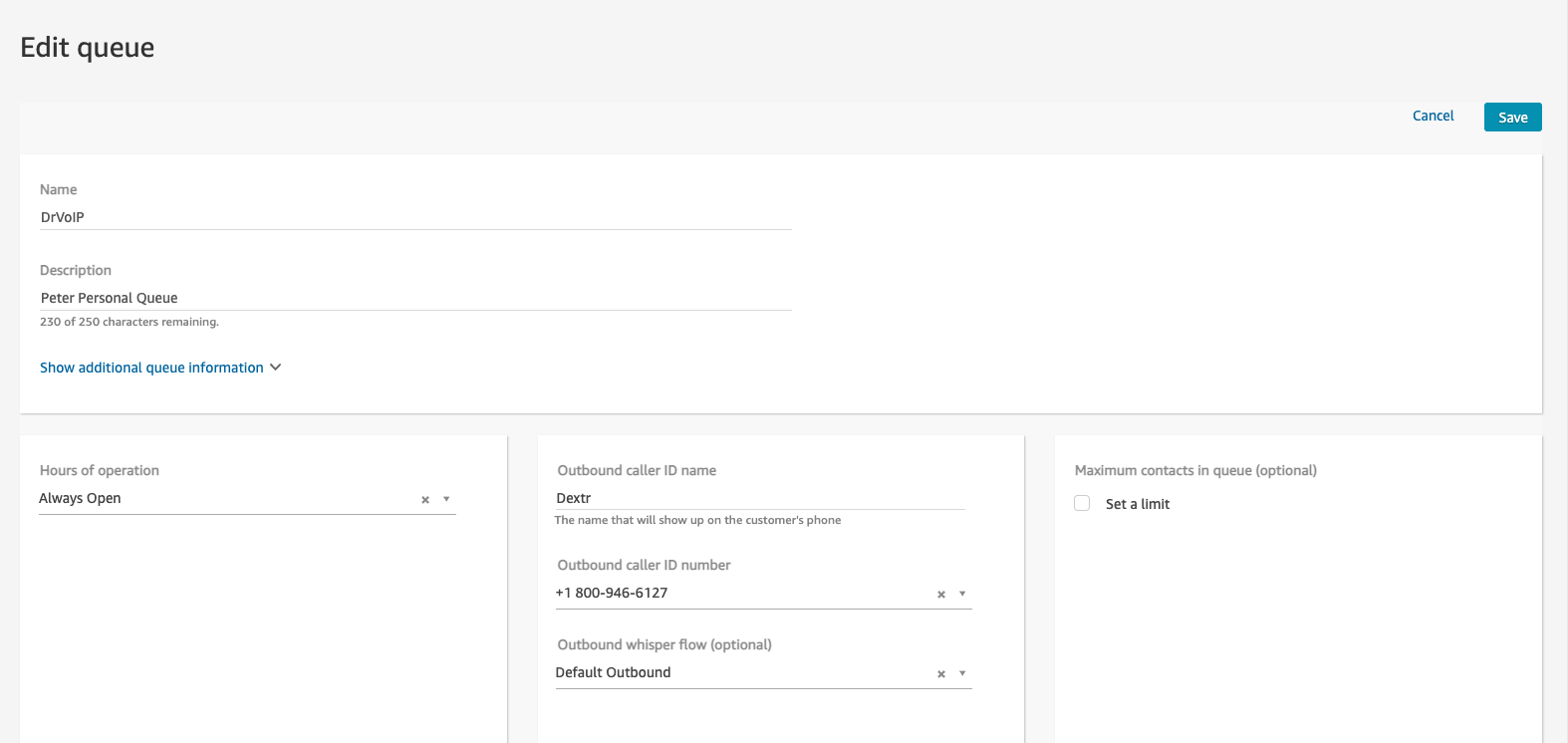Image resolution: width=1568 pixels, height=743 pixels.
Task: Clear the Hours of operation selection
Action: (425, 500)
